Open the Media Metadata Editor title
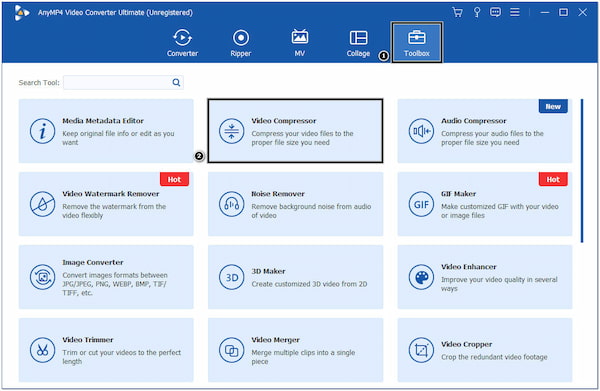The image size is (600, 391). point(103,121)
